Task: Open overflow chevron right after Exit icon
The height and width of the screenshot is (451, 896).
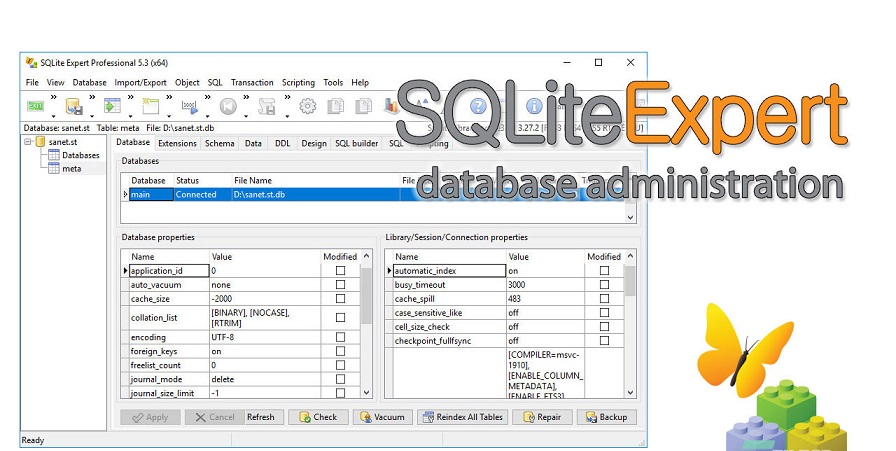Action: (x=54, y=97)
